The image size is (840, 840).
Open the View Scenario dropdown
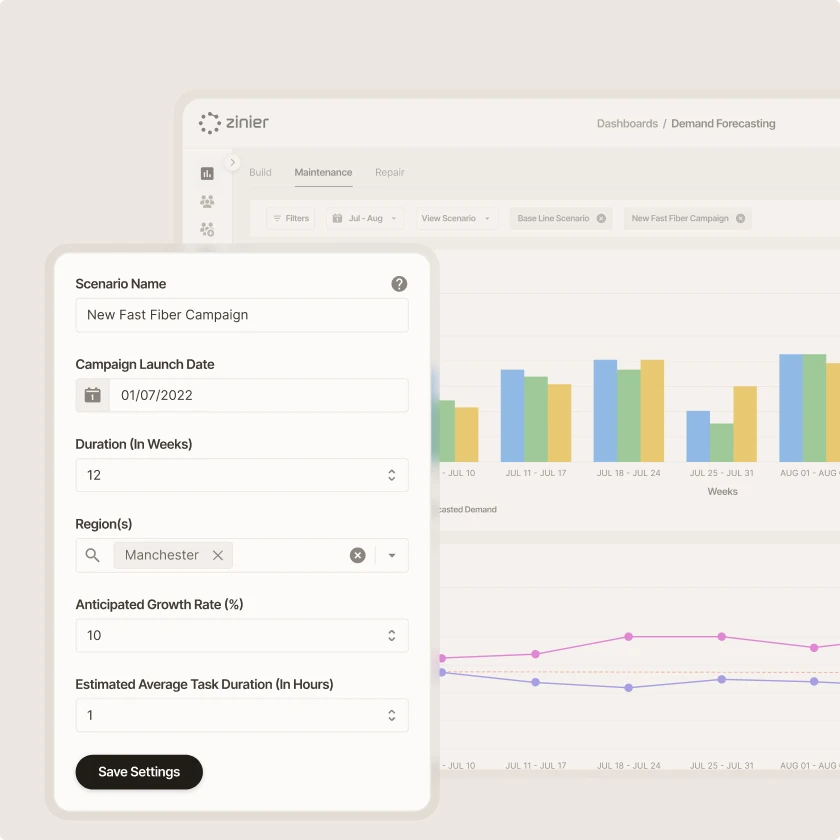[456, 219]
